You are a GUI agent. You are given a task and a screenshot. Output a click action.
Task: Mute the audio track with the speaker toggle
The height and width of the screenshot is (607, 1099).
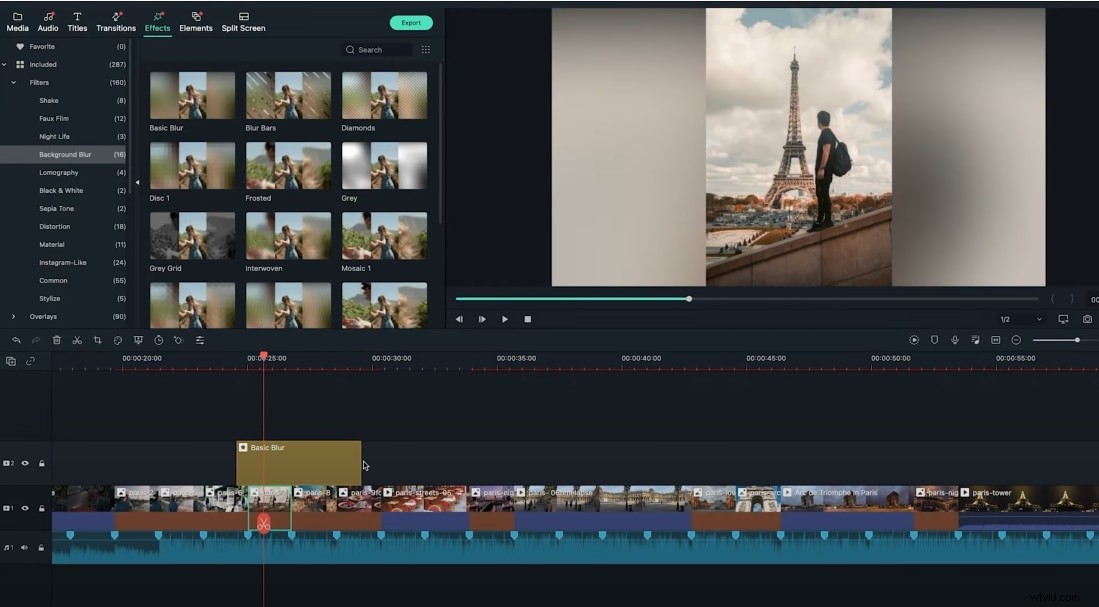25,547
